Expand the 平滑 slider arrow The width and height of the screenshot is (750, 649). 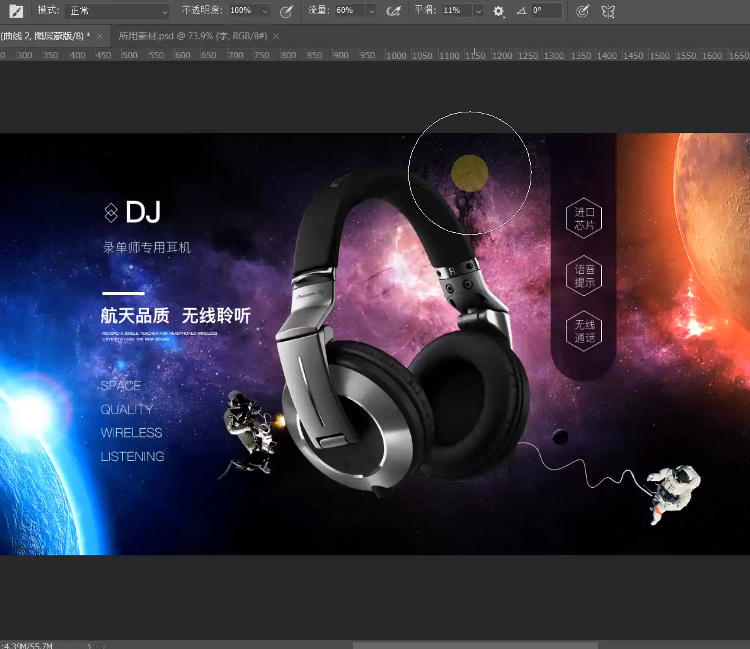pyautogui.click(x=478, y=11)
